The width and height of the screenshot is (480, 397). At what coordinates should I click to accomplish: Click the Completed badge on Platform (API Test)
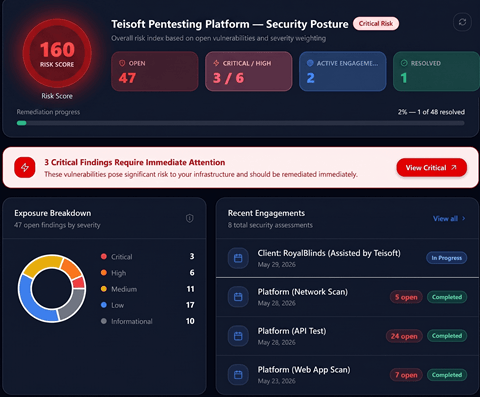(x=447, y=336)
